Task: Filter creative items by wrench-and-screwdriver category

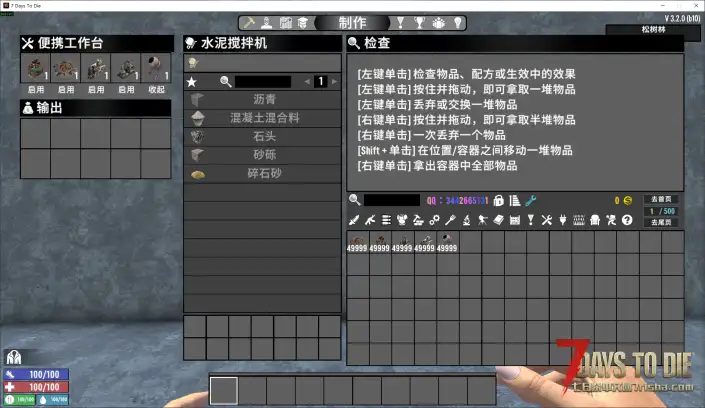Action: [547, 220]
